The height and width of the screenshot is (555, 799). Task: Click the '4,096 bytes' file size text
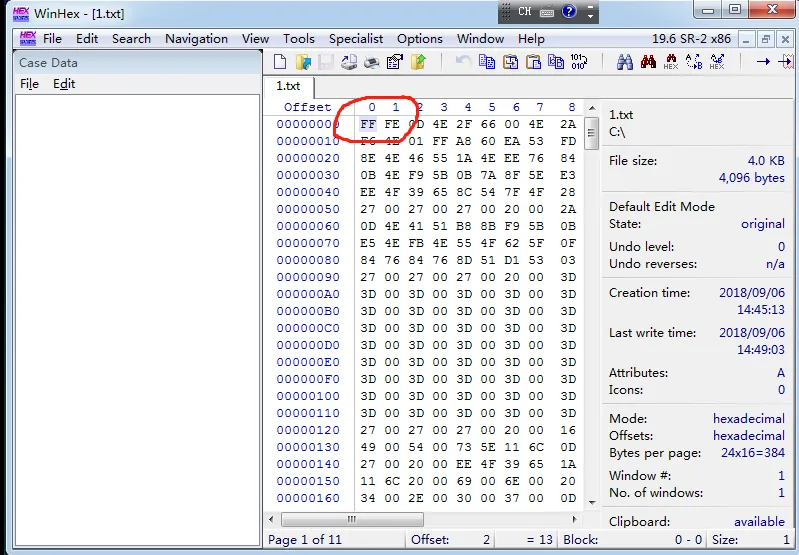click(x=752, y=178)
